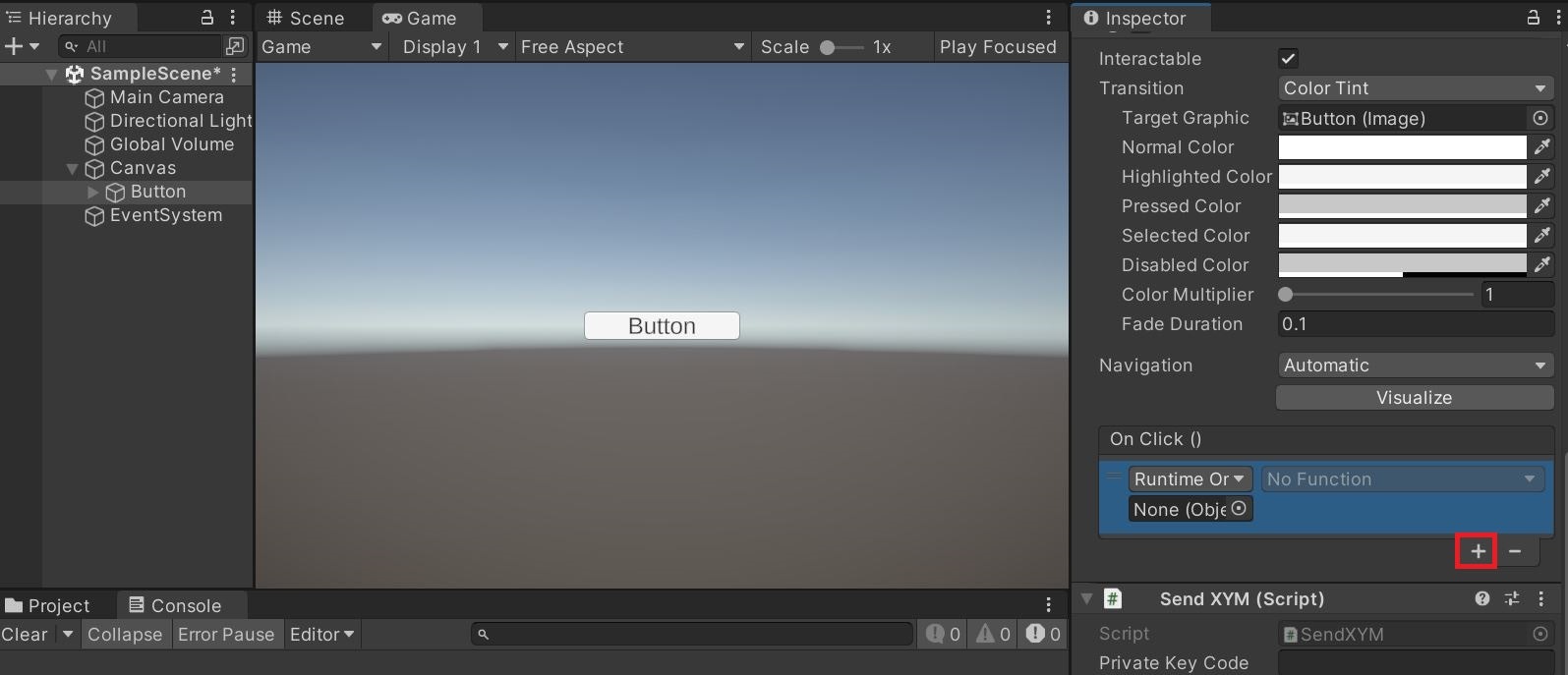Click the Button in Game view
Viewport: 1568px width, 675px height.
tap(662, 326)
